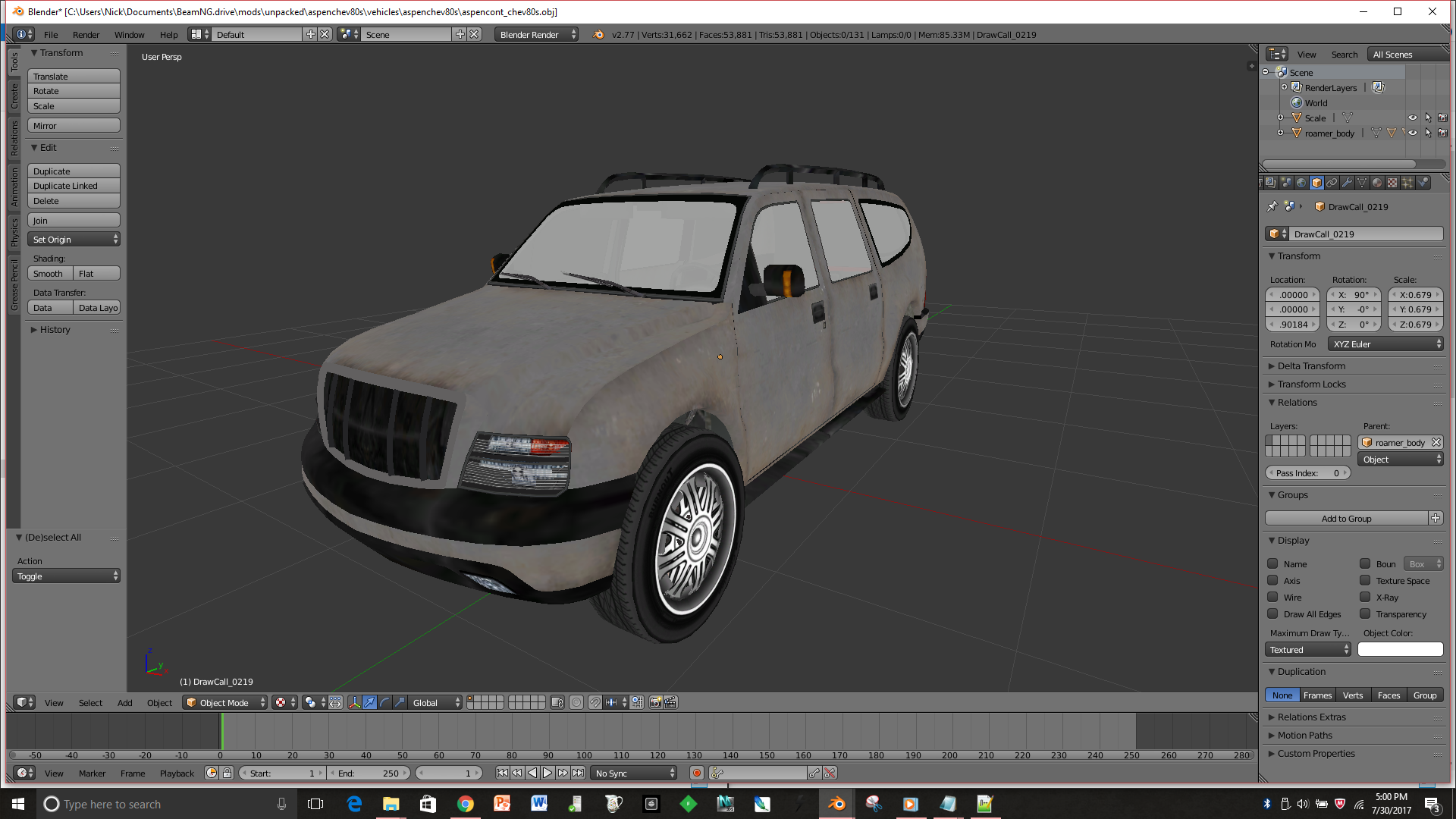
Task: Hide roamer_body using its eye icon
Action: (1413, 133)
